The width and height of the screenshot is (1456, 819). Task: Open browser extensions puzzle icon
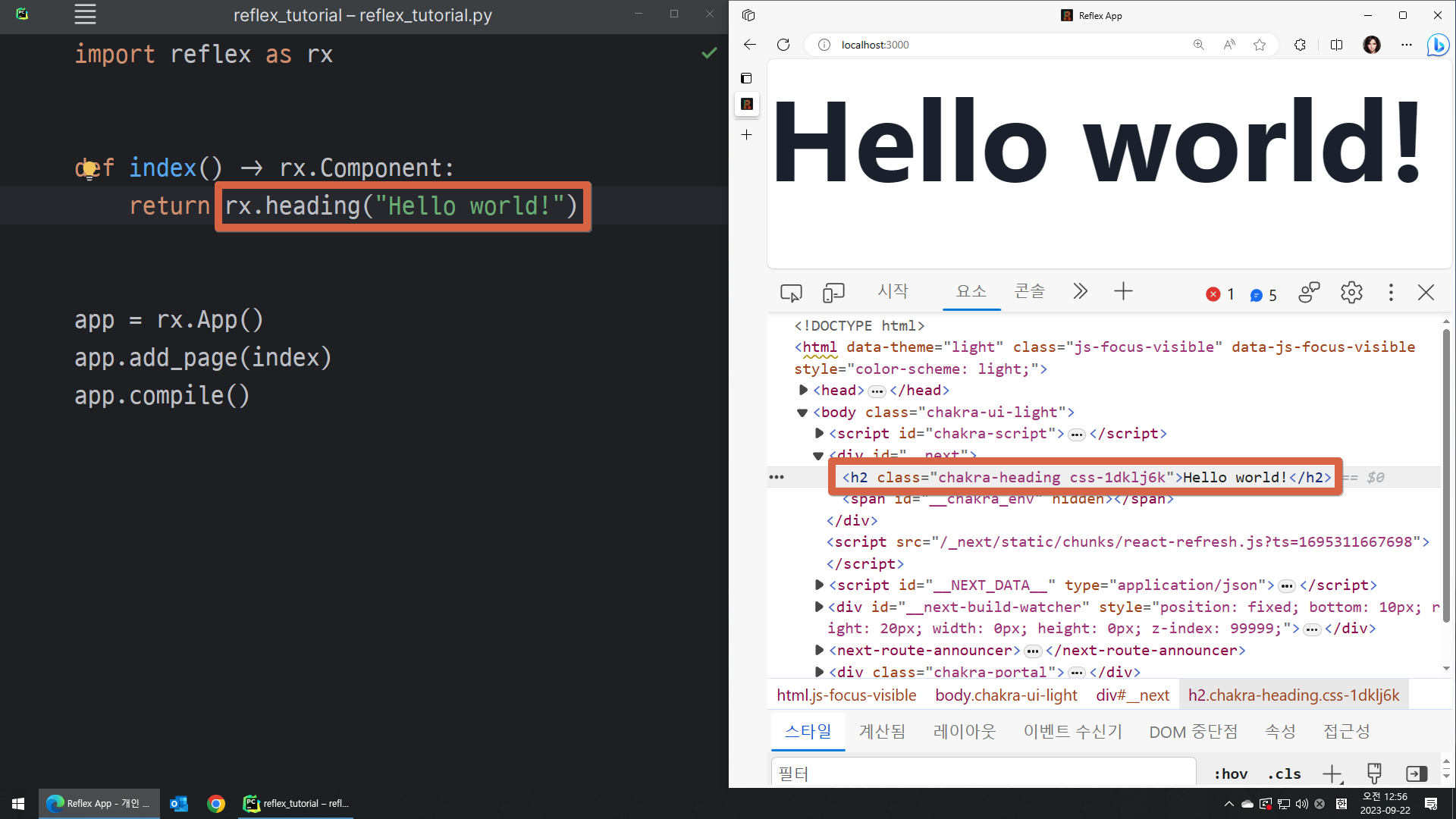[x=1300, y=45]
